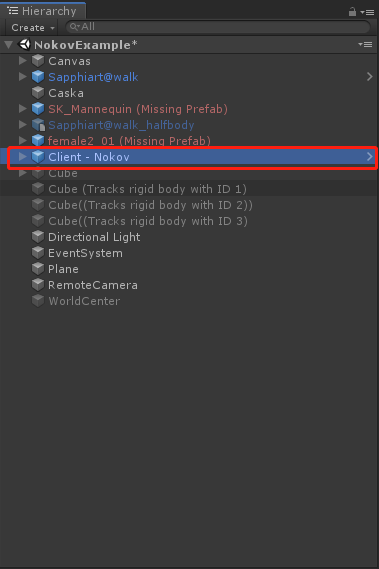Select the Hierarchy tab
The image size is (379, 569).
pyautogui.click(x=43, y=11)
